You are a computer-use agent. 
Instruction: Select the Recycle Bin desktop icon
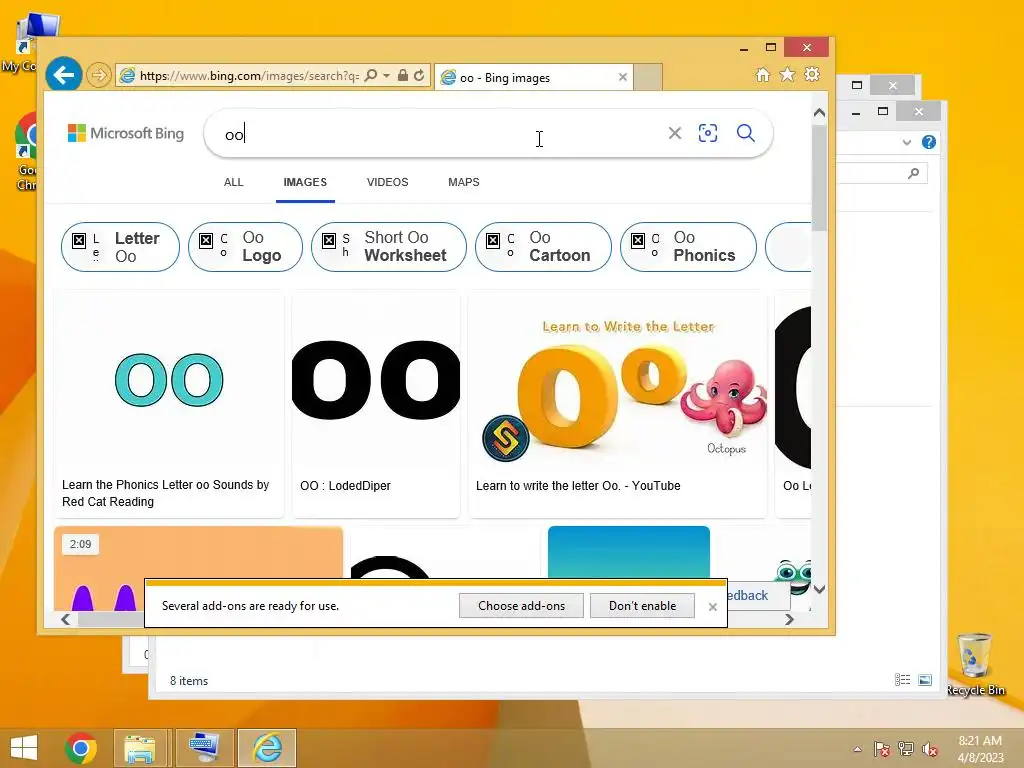[x=976, y=664]
